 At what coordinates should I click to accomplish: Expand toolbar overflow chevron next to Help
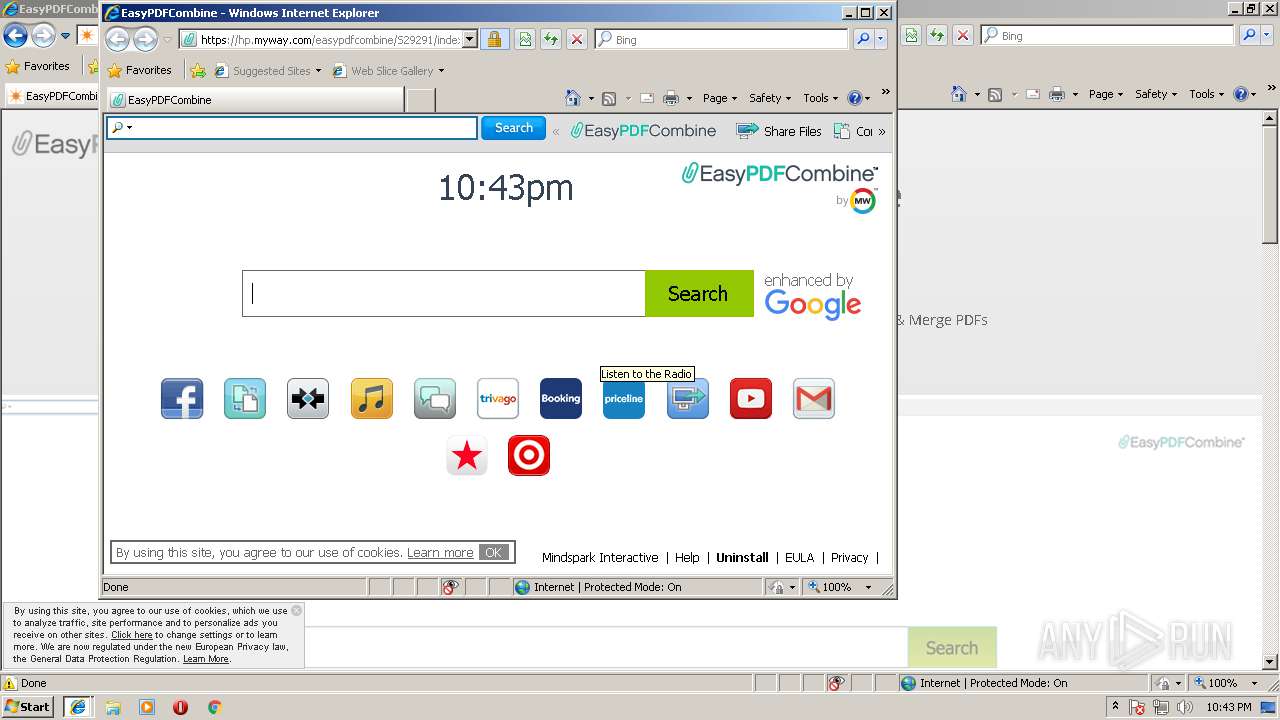(885, 93)
